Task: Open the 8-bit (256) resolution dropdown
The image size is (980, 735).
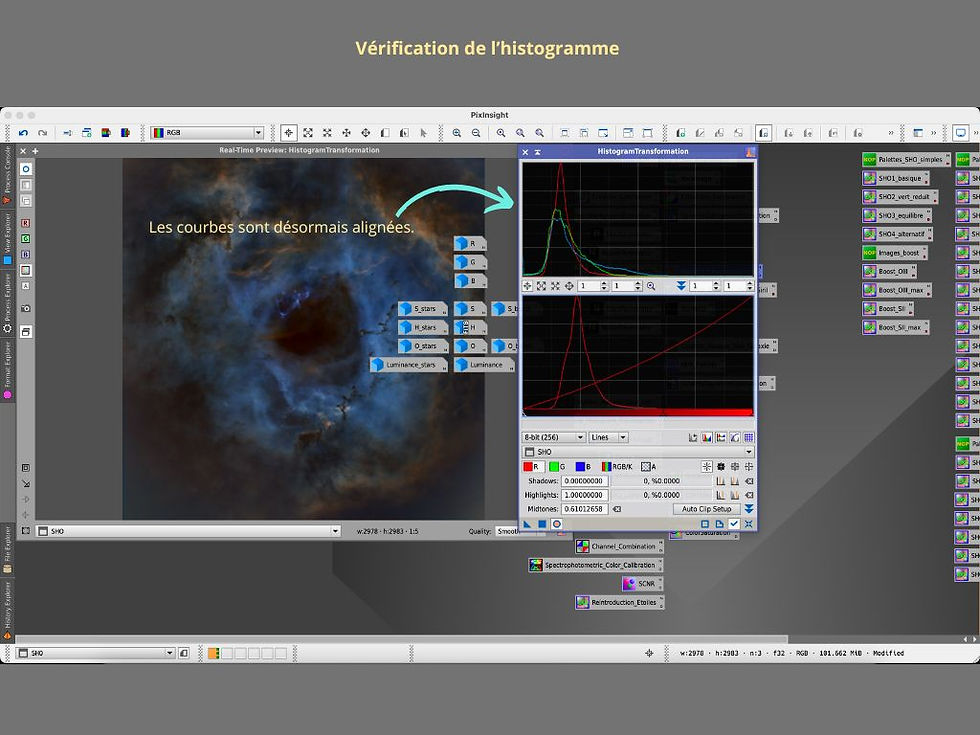Action: point(554,438)
